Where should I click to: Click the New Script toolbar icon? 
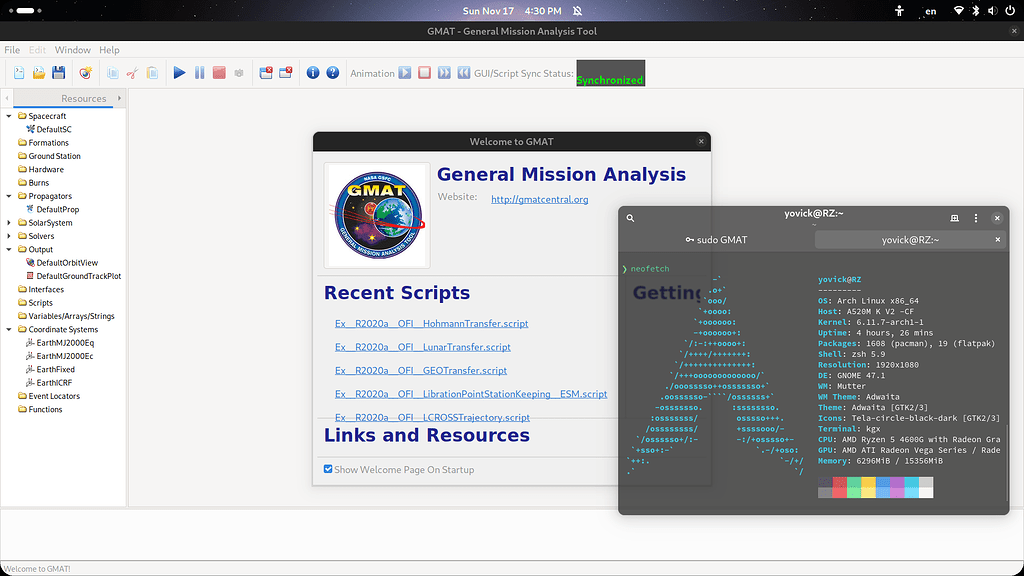click(18, 72)
